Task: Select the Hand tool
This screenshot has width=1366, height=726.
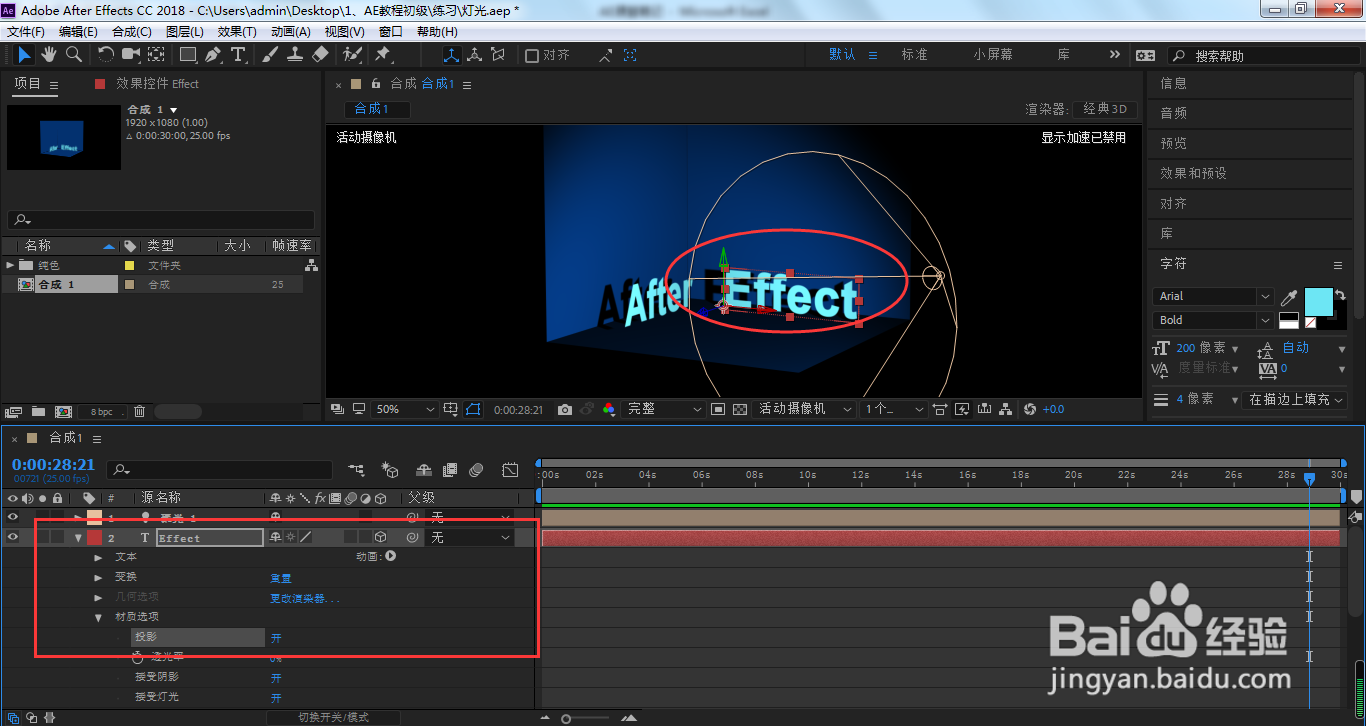Action: click(49, 54)
